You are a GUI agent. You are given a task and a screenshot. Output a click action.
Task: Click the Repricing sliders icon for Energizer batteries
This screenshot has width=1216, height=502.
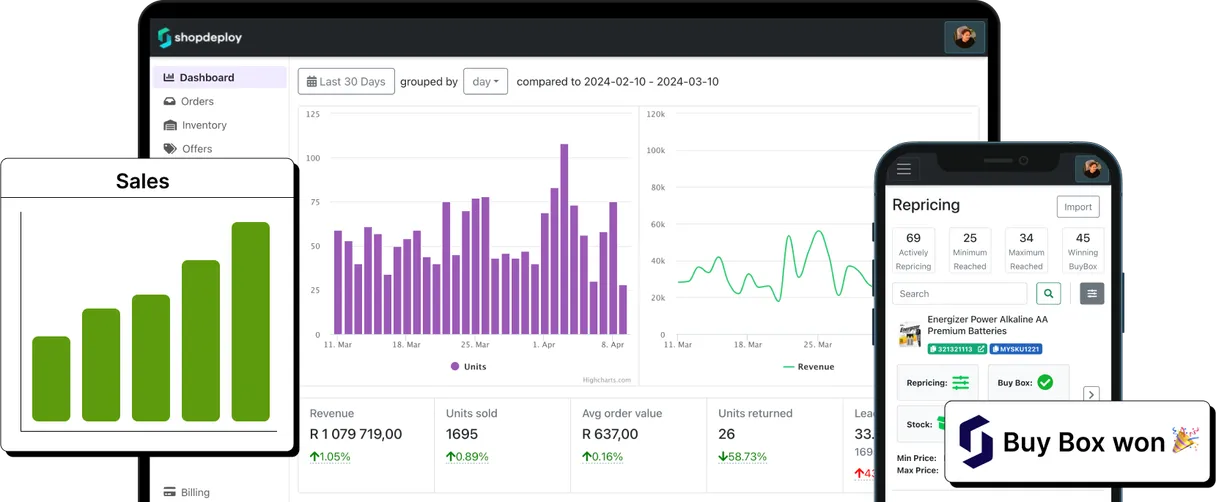(x=960, y=382)
